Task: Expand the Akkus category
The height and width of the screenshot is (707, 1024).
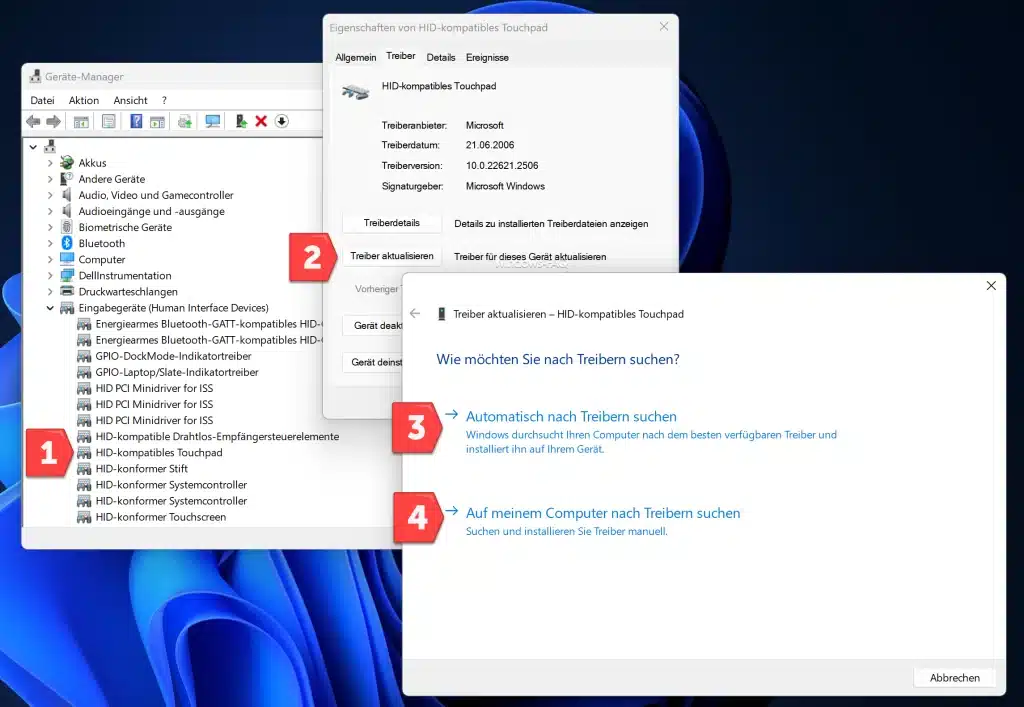Action: coord(50,163)
